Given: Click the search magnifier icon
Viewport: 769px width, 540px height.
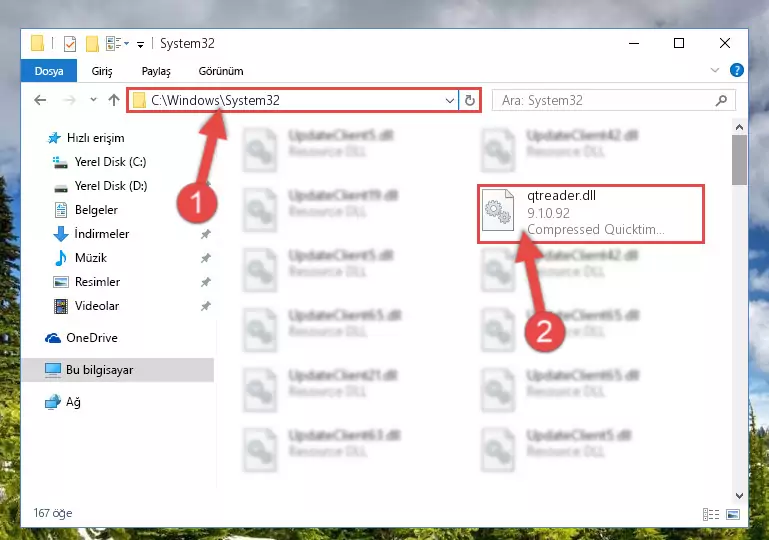Looking at the screenshot, I should click(x=721, y=101).
